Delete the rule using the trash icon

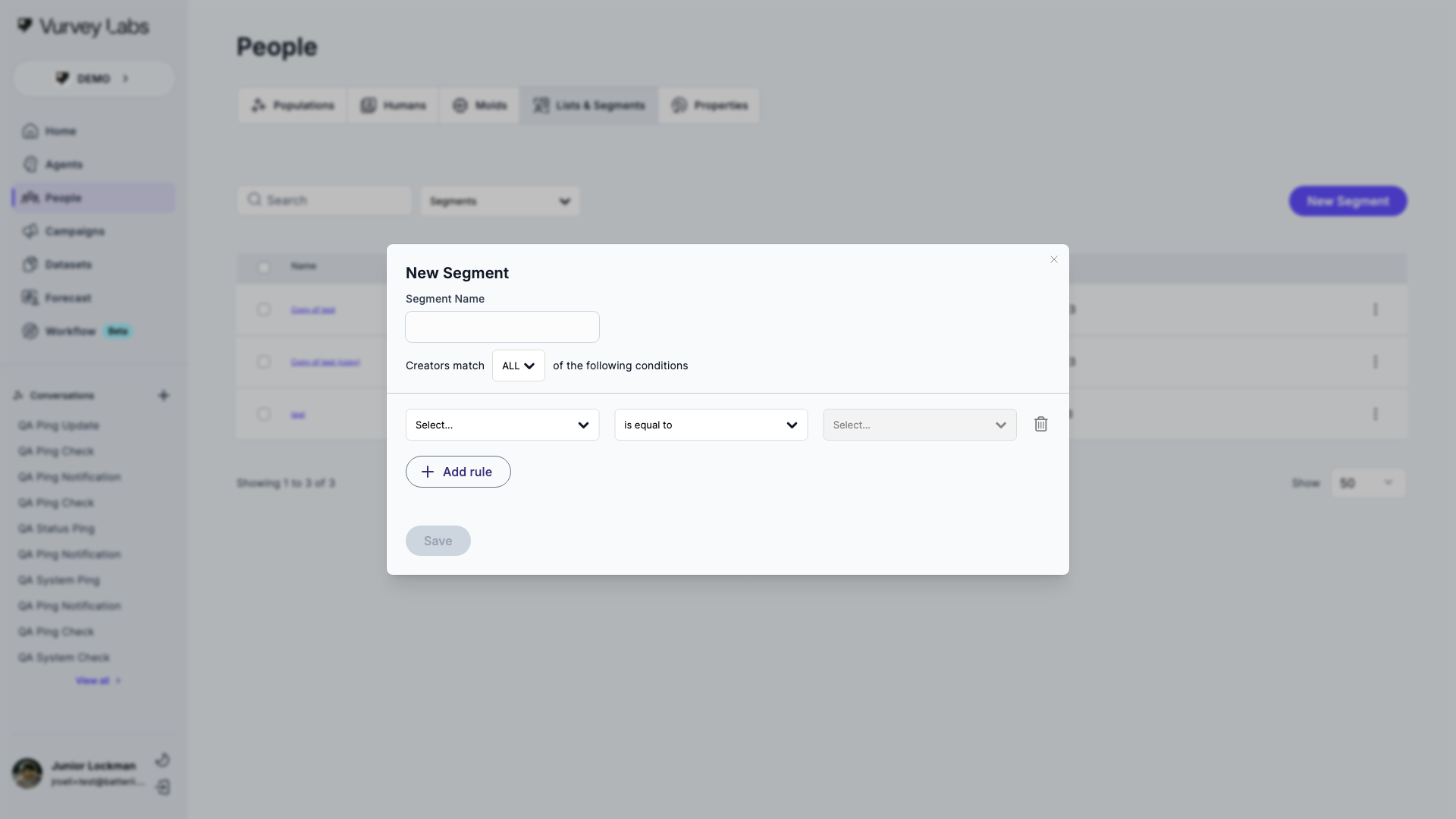tap(1040, 424)
